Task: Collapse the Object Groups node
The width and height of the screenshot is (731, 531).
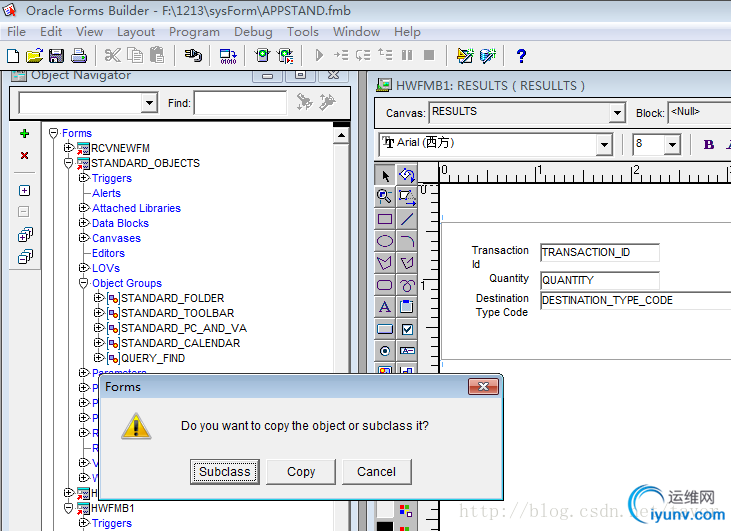Action: (x=83, y=283)
